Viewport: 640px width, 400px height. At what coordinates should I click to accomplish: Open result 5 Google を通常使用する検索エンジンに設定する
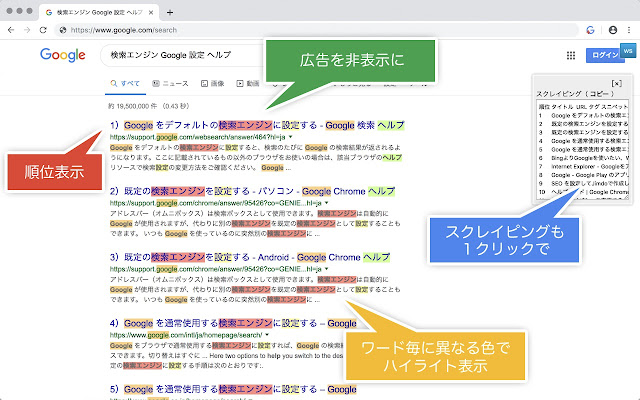pyautogui.click(x=233, y=389)
